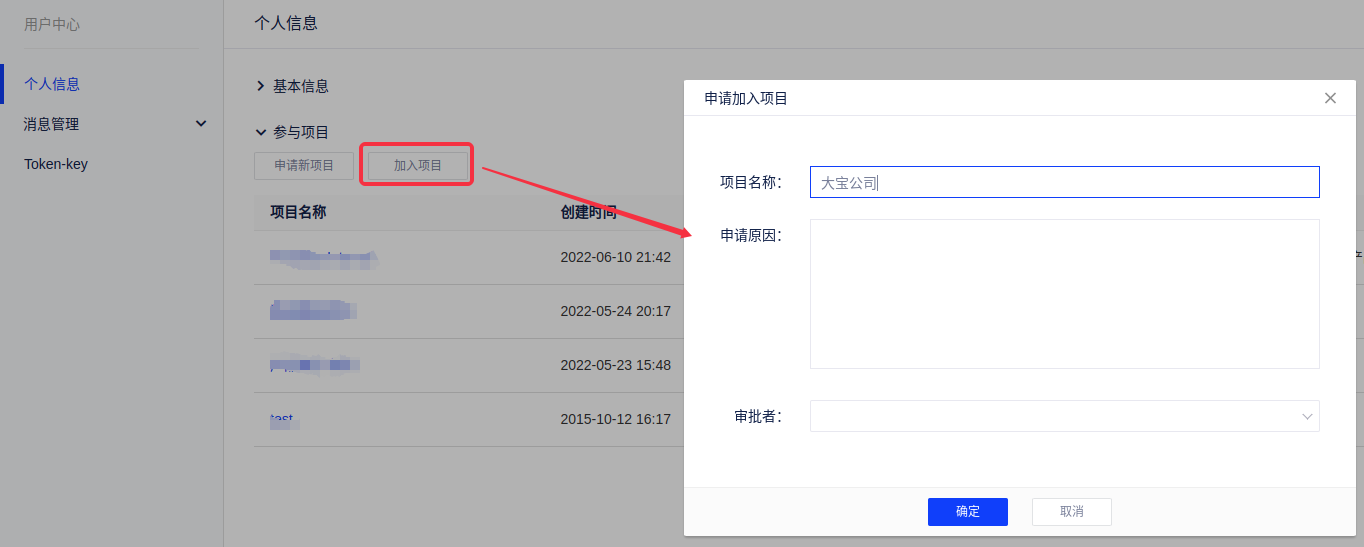This screenshot has height=547, width=1364.
Task: Expand the 基本信息 section
Action: [261, 86]
